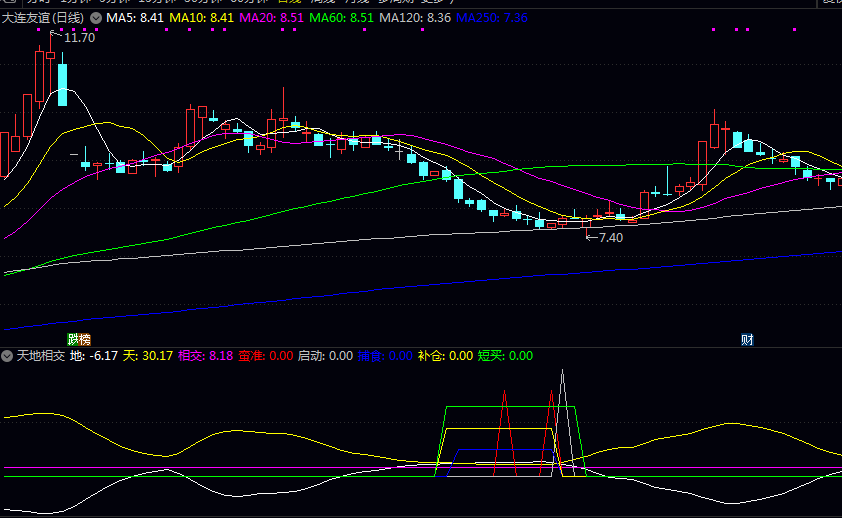
Task: Click the 跌榜 event marker icon
Action: pyautogui.click(x=79, y=340)
